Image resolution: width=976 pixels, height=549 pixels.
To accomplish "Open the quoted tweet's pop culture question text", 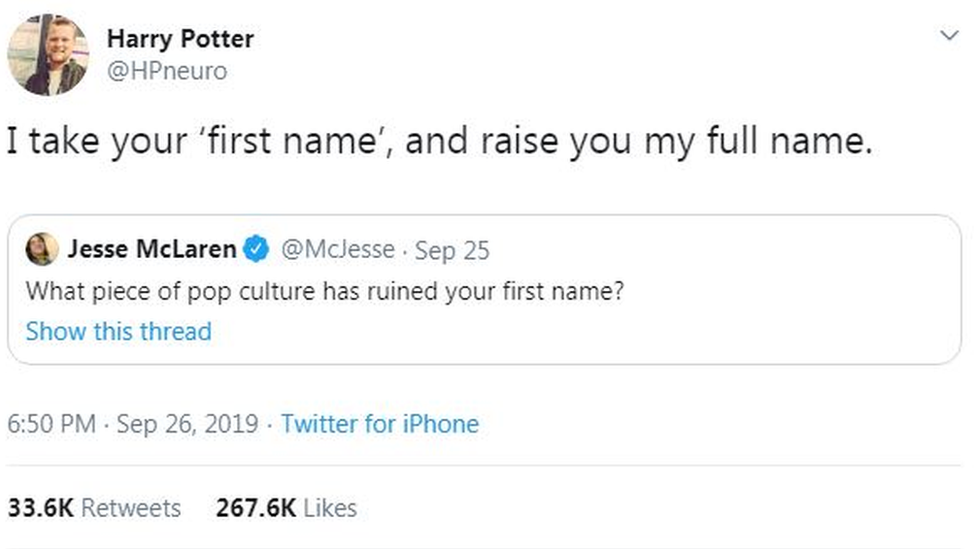I will [324, 292].
